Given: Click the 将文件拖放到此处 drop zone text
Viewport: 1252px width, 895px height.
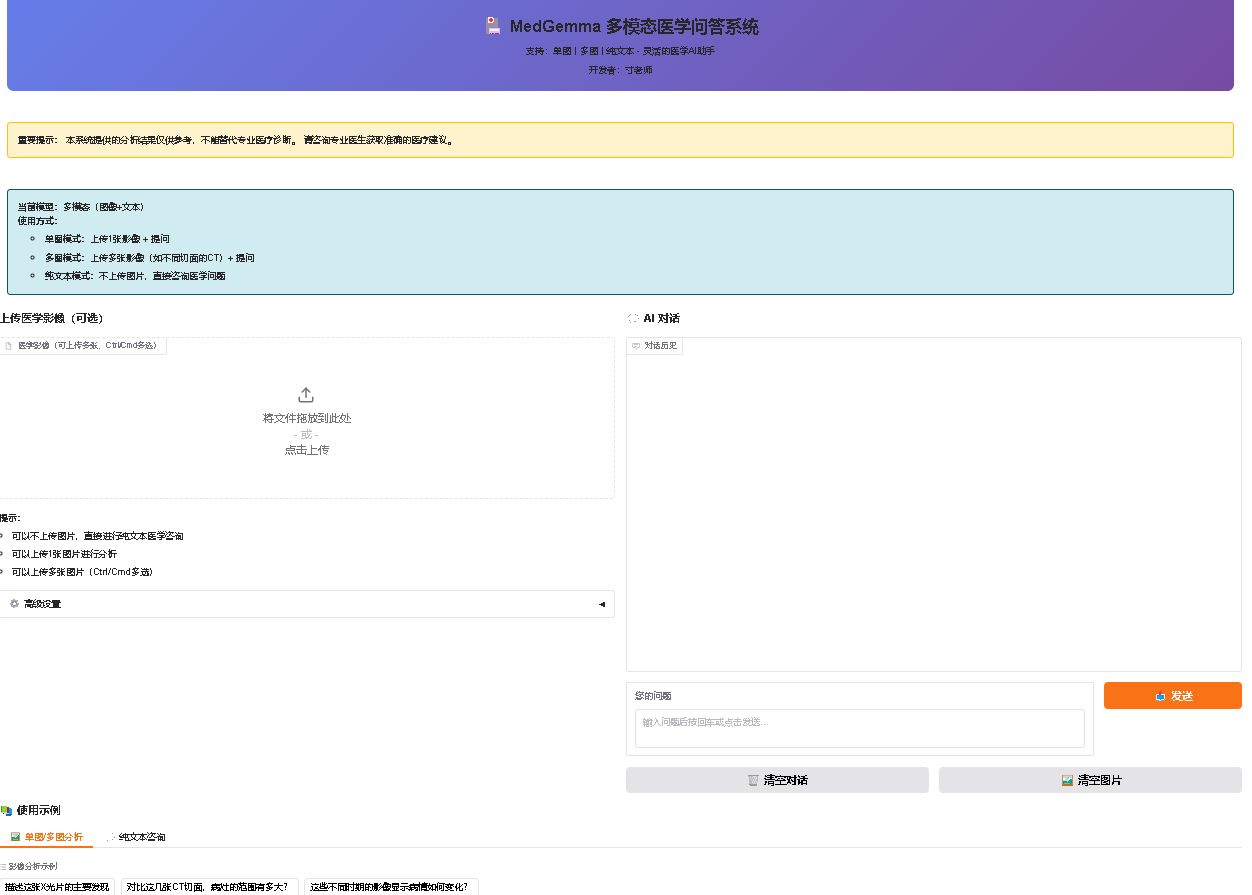Looking at the screenshot, I should point(307,418).
